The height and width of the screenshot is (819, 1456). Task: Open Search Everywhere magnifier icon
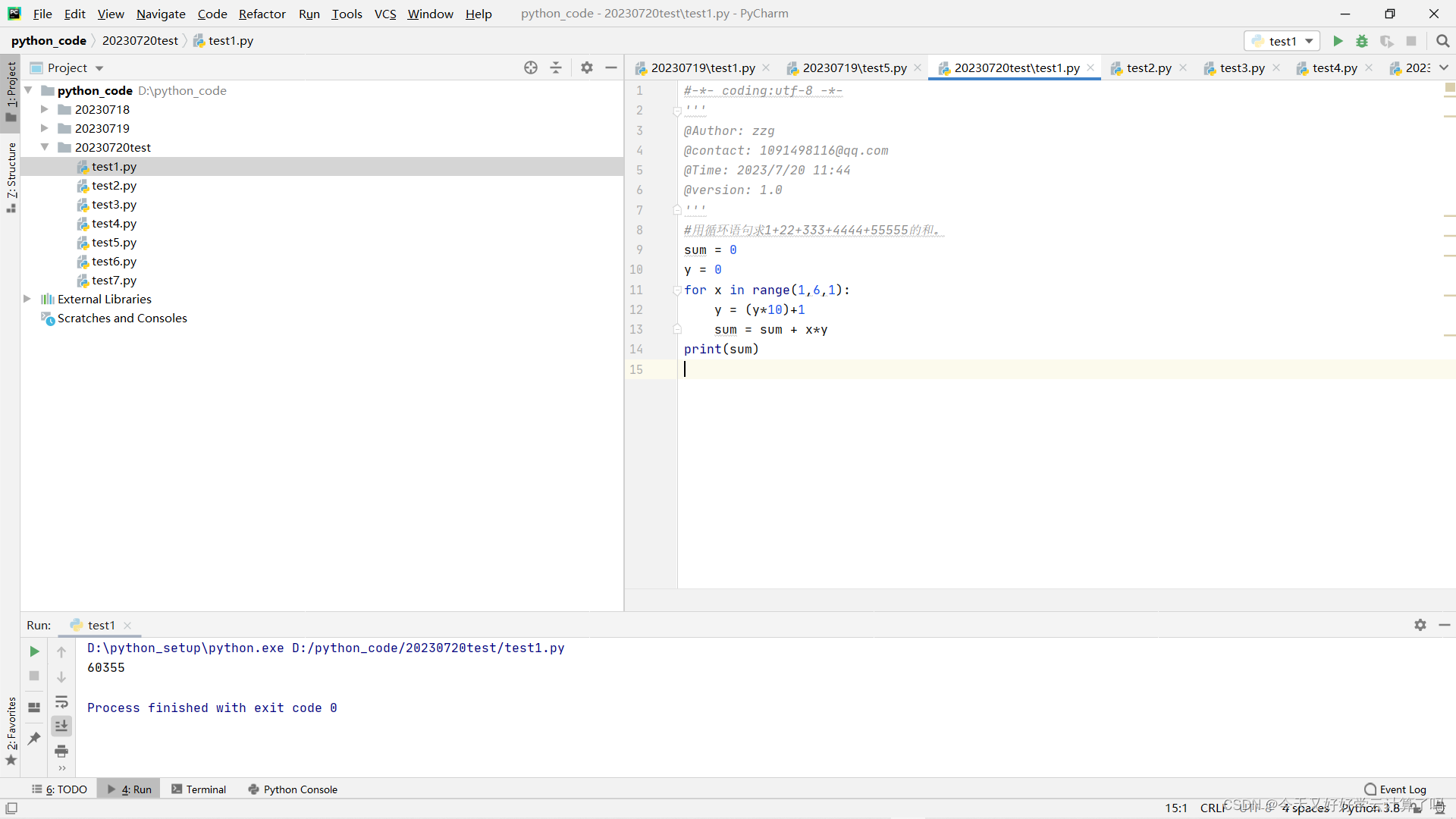pyautogui.click(x=1442, y=41)
